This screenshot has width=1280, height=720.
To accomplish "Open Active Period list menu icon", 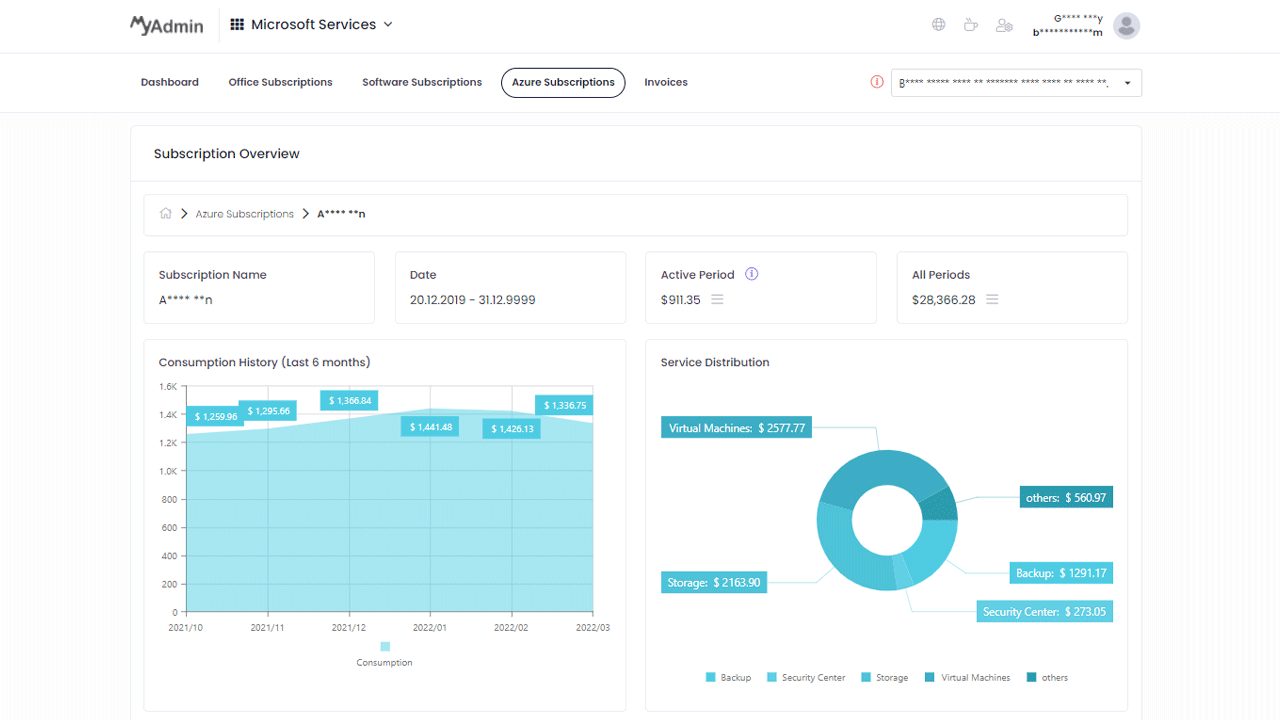I will point(717,299).
